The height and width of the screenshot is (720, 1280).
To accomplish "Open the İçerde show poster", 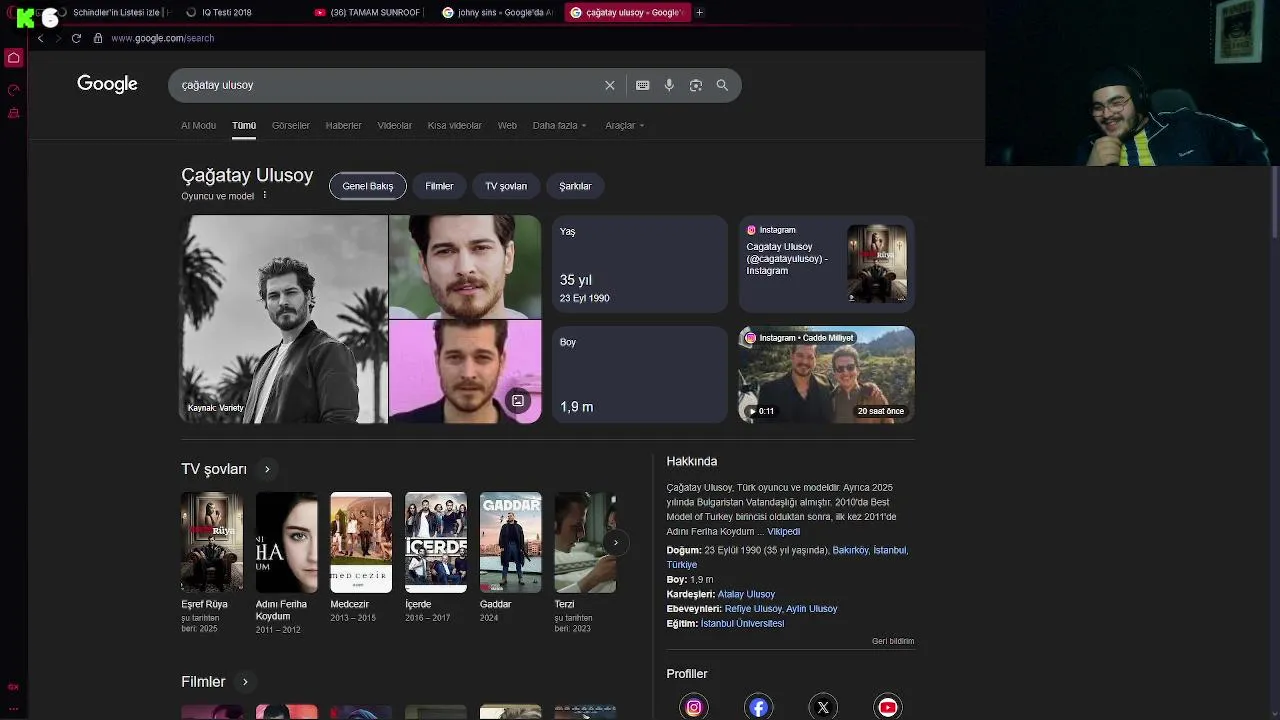I will tap(436, 542).
